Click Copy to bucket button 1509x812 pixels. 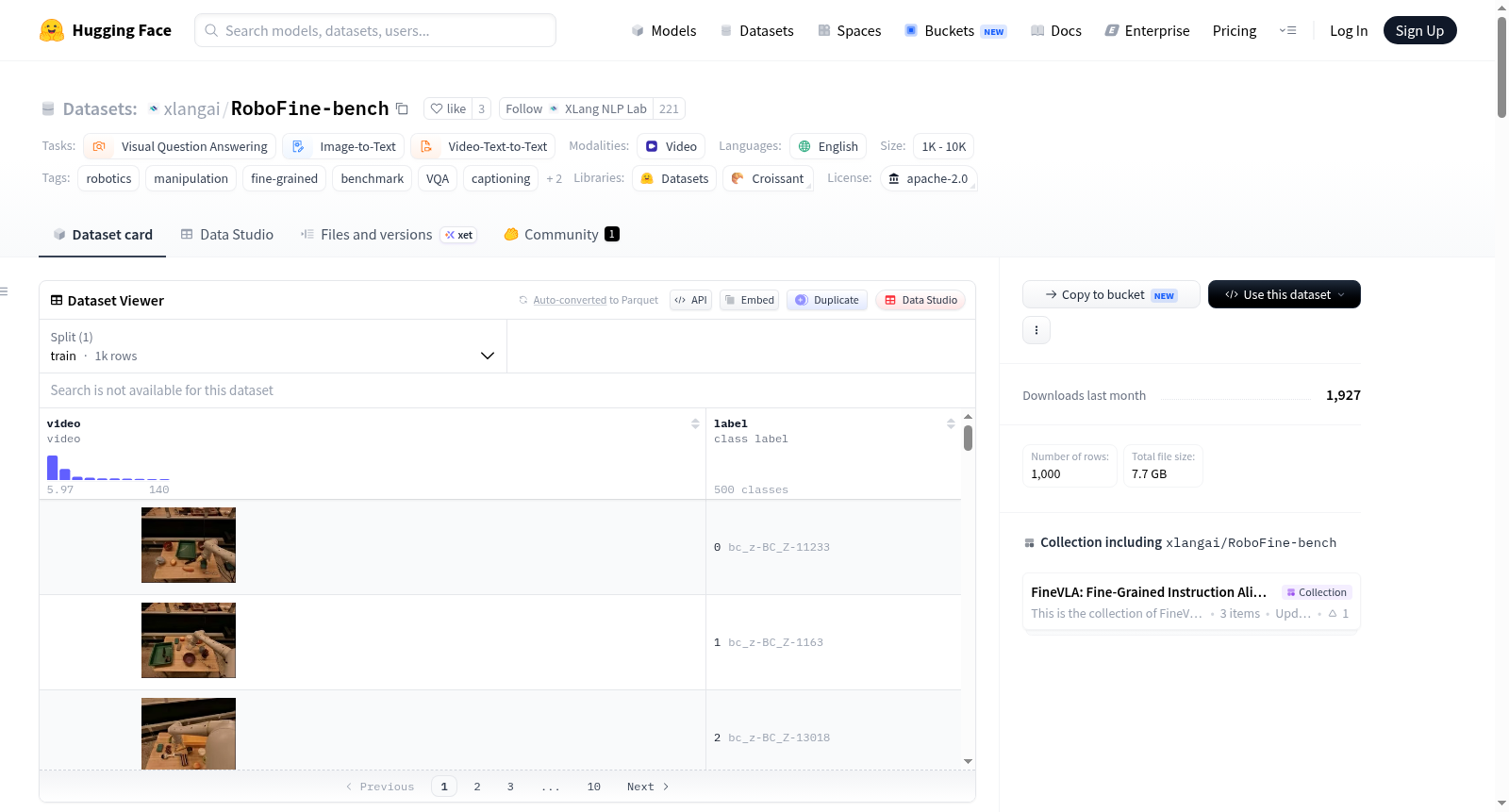[x=1111, y=294]
